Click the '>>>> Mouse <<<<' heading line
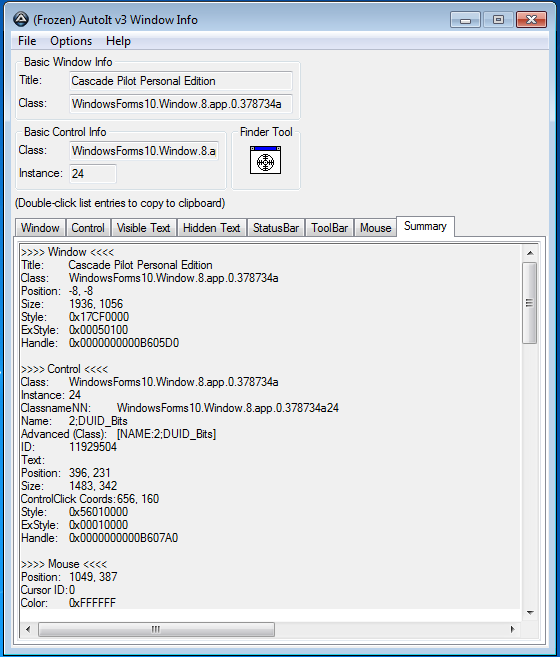The height and width of the screenshot is (657, 560). point(64,564)
